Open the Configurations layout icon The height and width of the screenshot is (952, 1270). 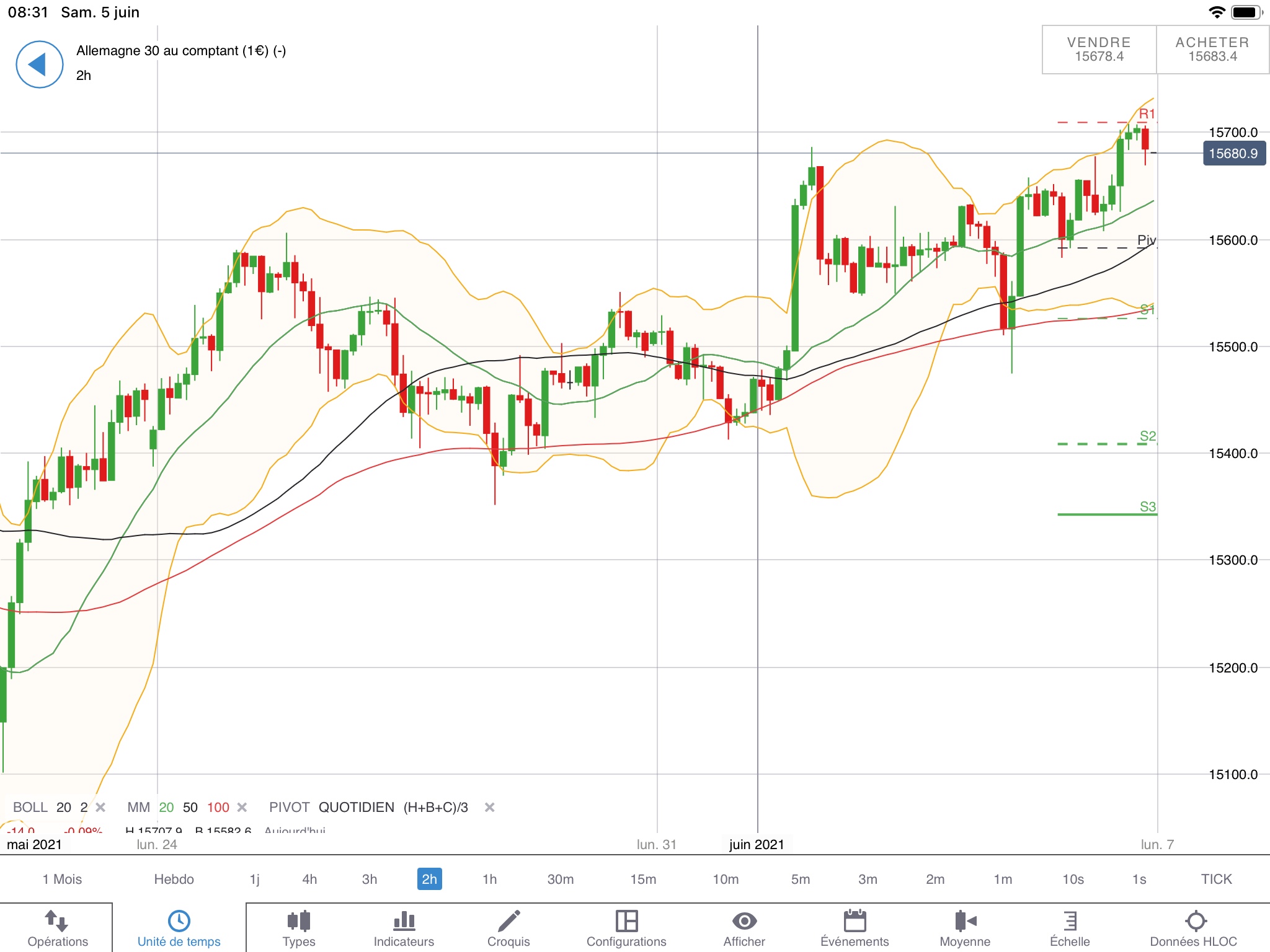coord(626,922)
